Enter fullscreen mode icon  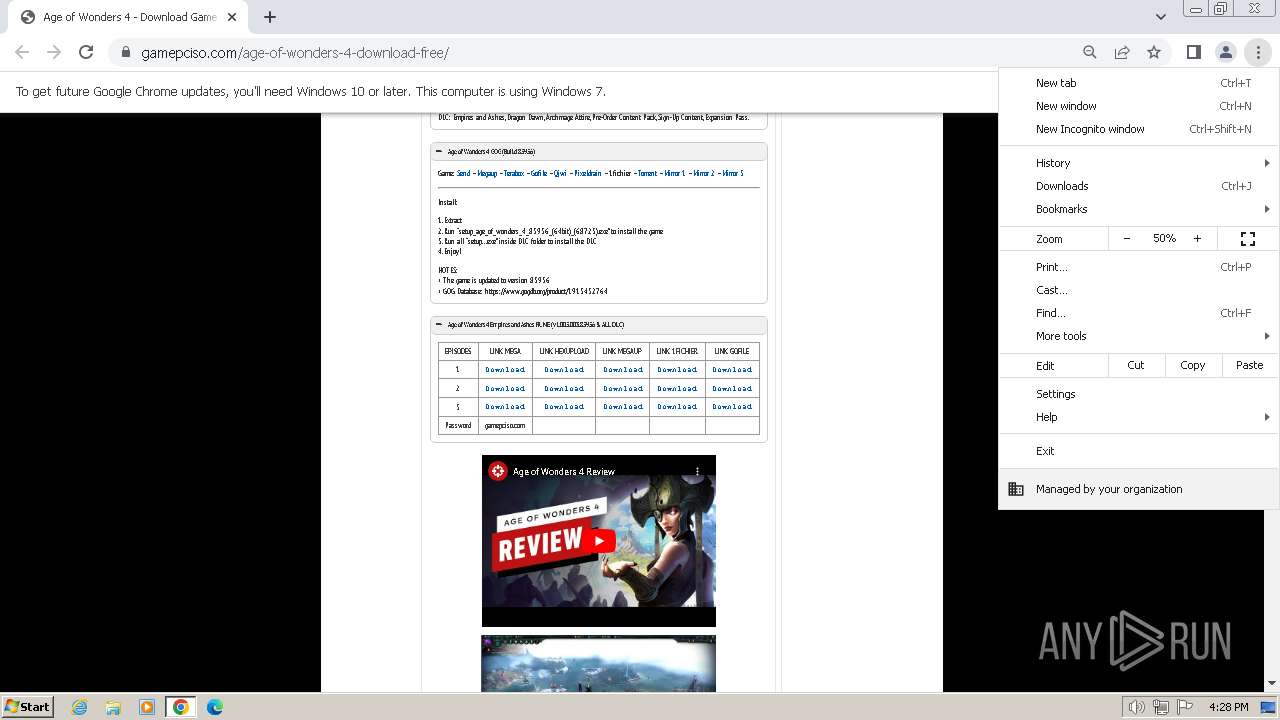point(1248,239)
